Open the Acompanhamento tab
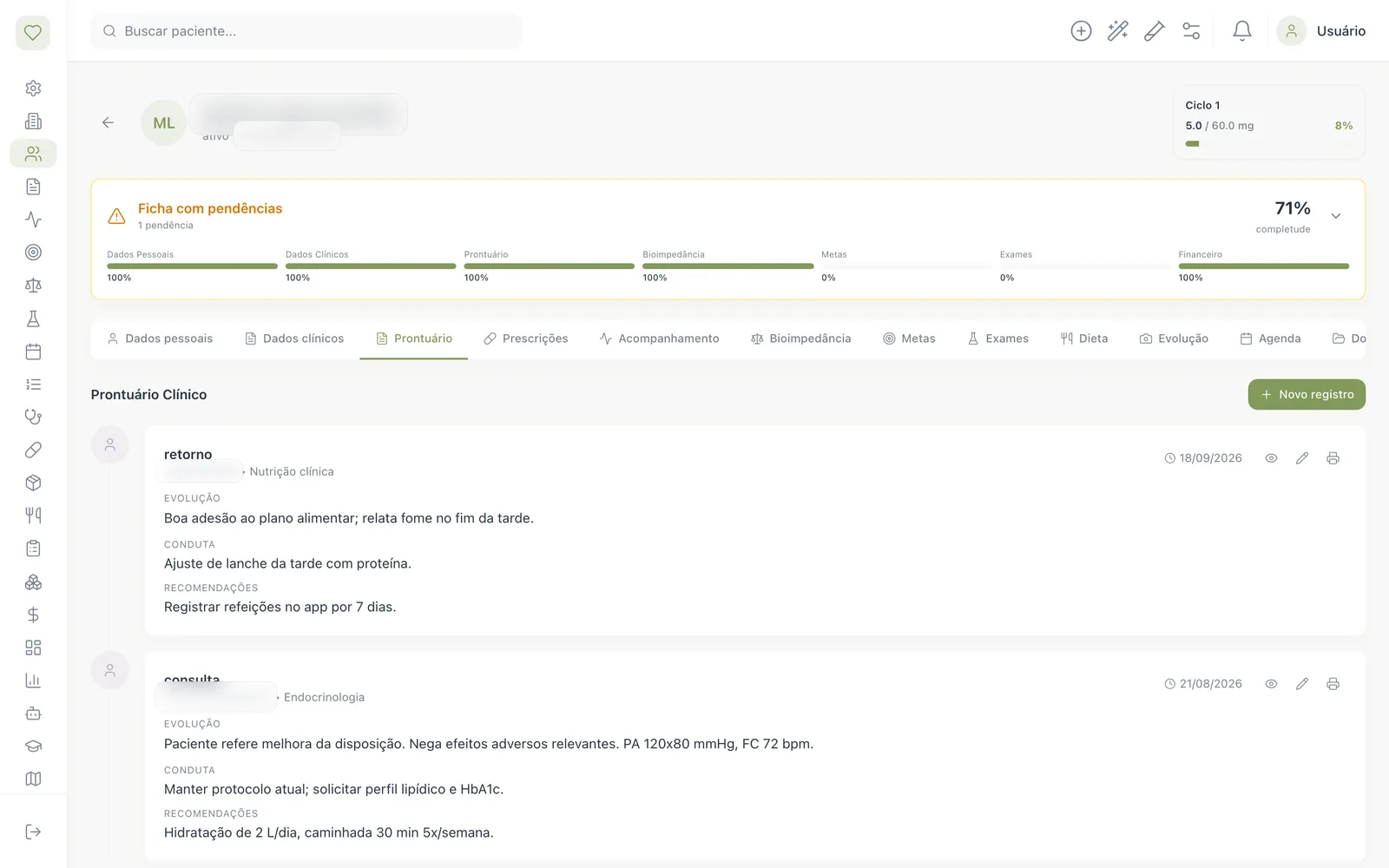Viewport: 1389px width, 868px height. click(659, 339)
